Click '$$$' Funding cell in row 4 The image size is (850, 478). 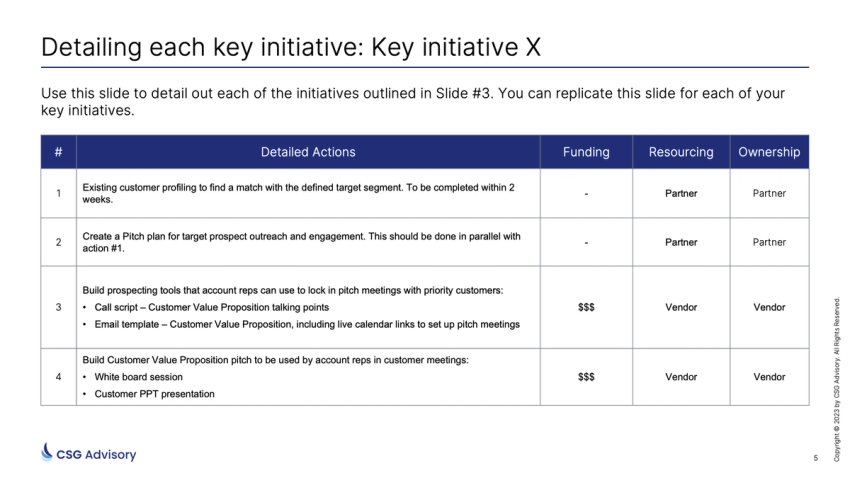tap(586, 377)
